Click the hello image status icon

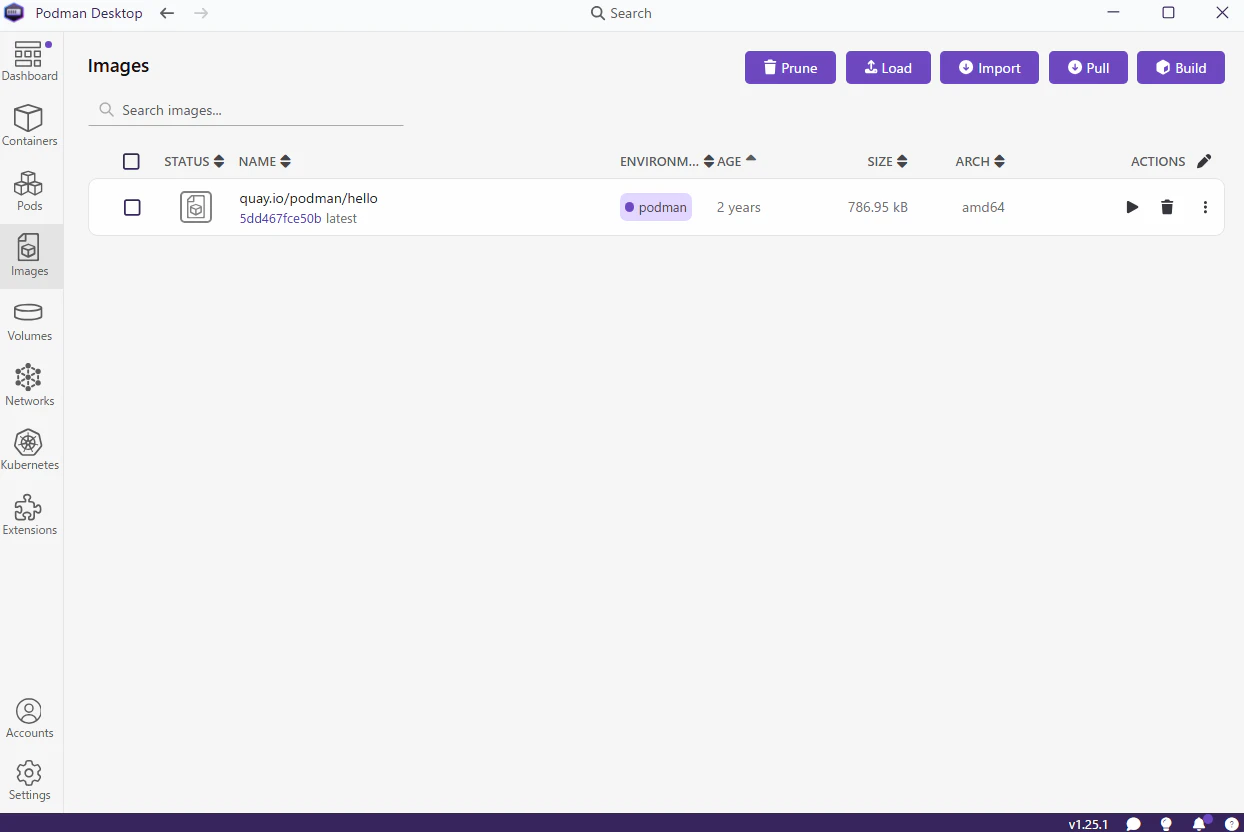(196, 207)
